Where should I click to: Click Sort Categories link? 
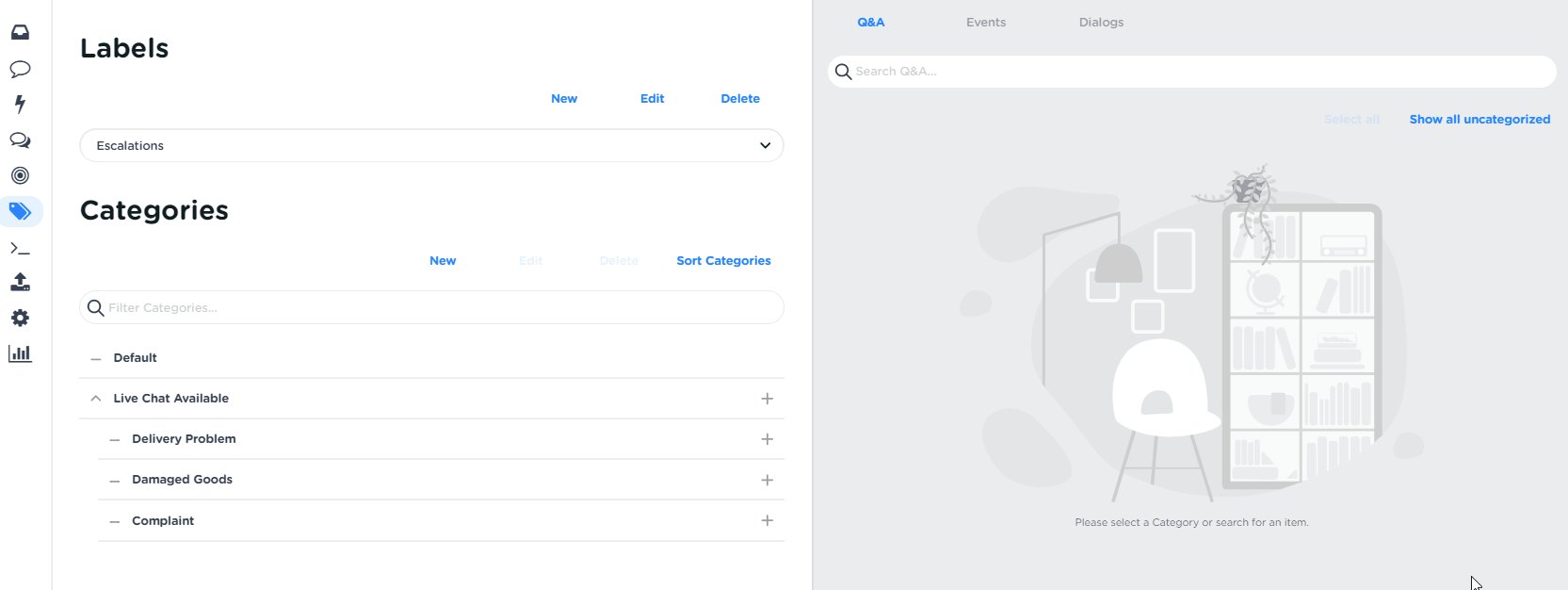(x=723, y=261)
